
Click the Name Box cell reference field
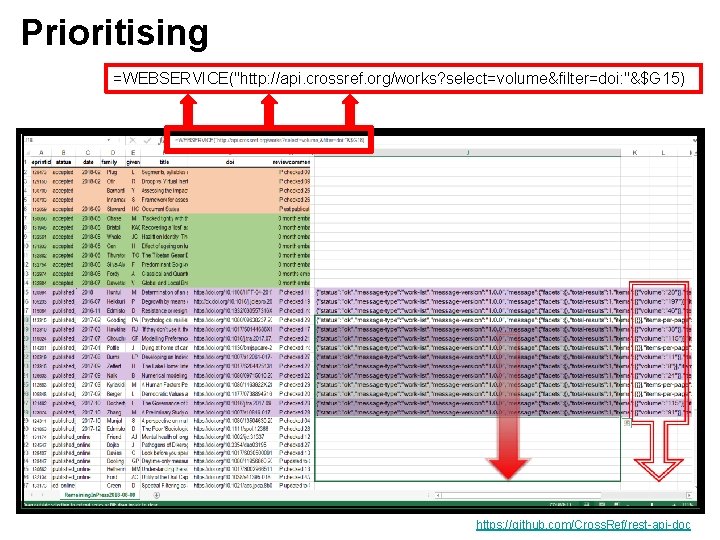pyautogui.click(x=64, y=140)
